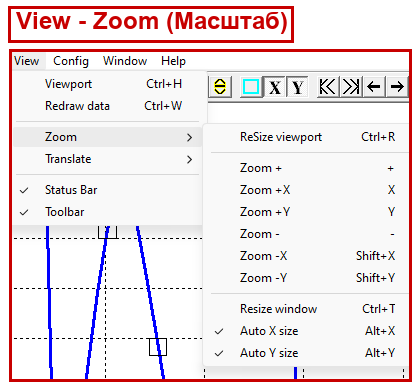Choose the Zoom -X entry
420x390 pixels.
(x=306, y=256)
